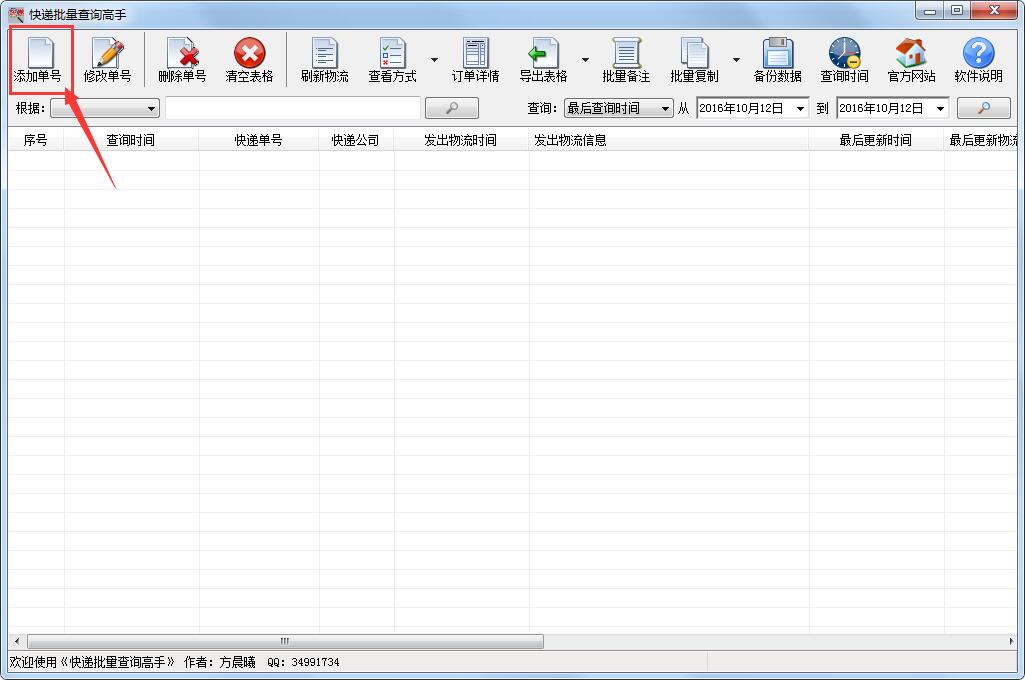Click the 批量备注 batch remarks icon

tap(625, 58)
